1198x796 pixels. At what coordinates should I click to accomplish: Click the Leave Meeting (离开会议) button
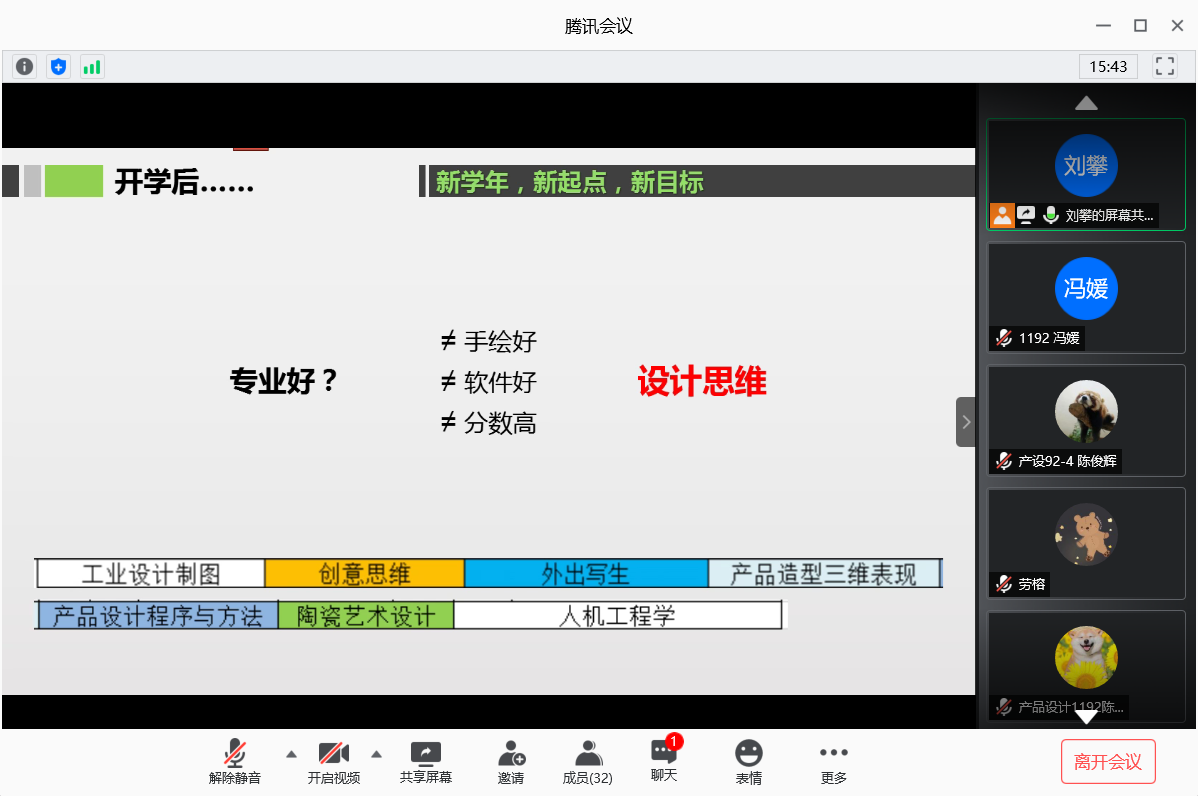click(x=1108, y=762)
